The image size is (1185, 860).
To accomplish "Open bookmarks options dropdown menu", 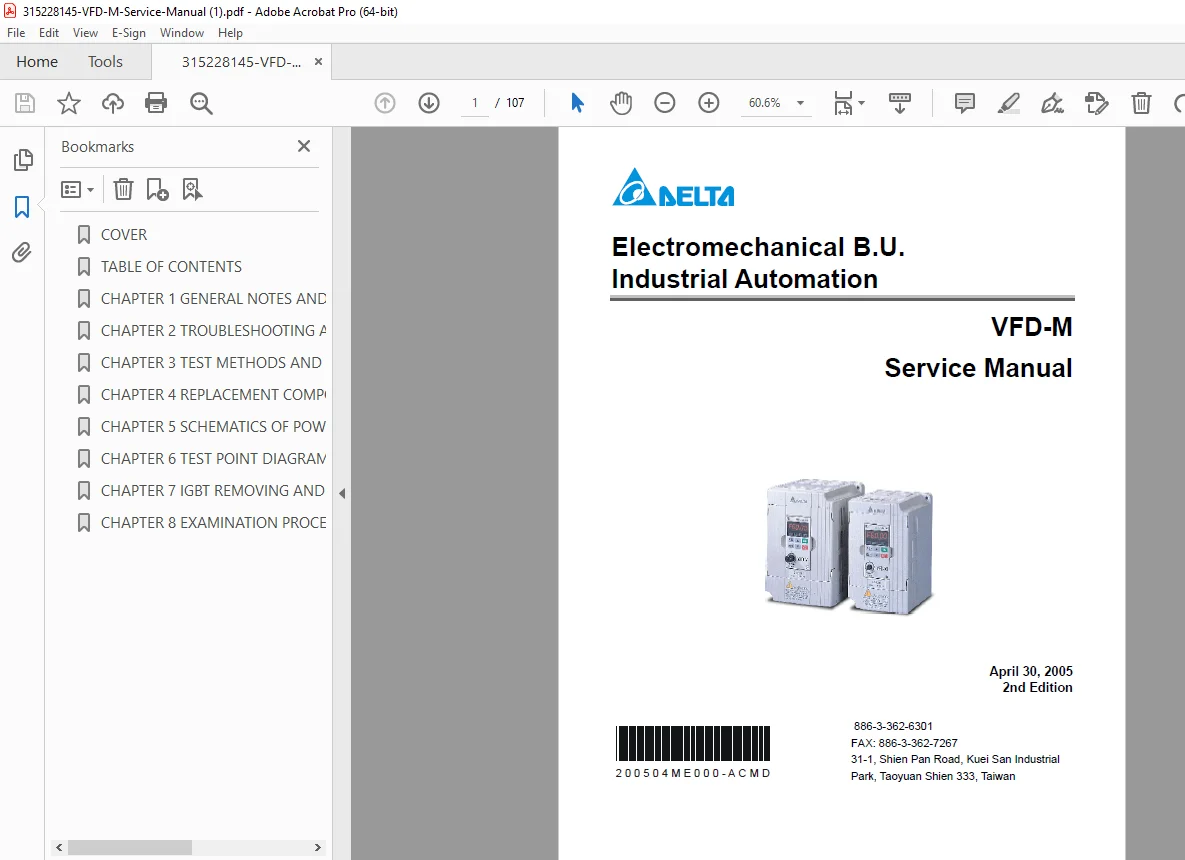I will pos(77,189).
